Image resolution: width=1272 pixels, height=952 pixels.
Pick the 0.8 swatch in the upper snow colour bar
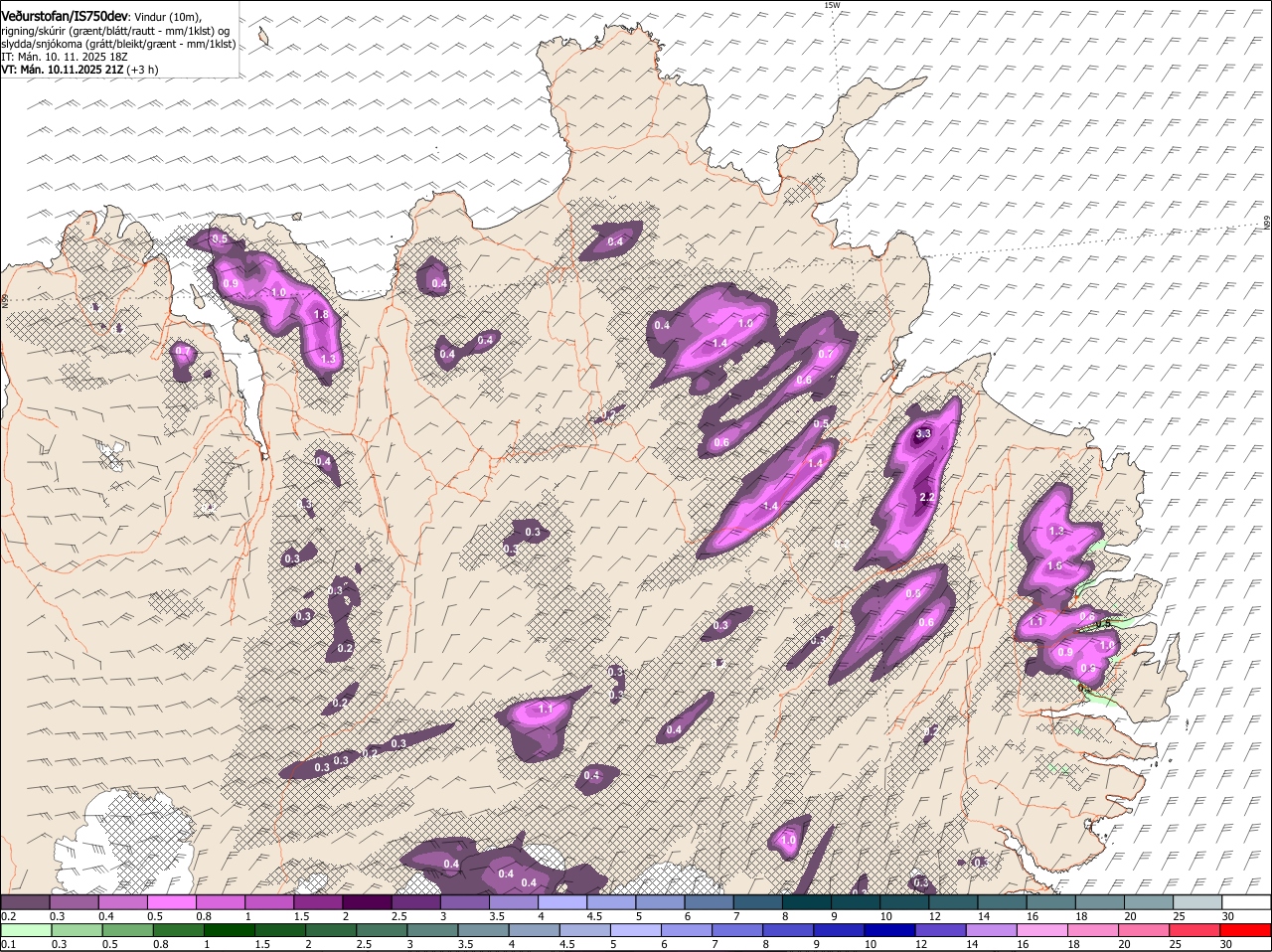(220, 902)
